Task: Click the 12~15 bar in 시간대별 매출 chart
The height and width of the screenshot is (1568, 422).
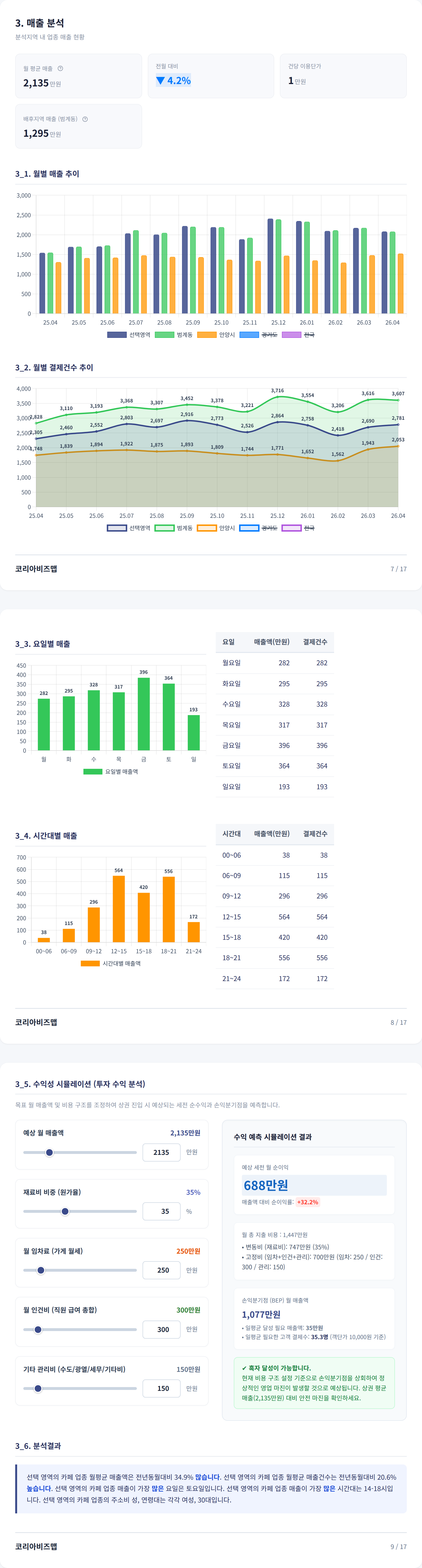Action: 119,909
